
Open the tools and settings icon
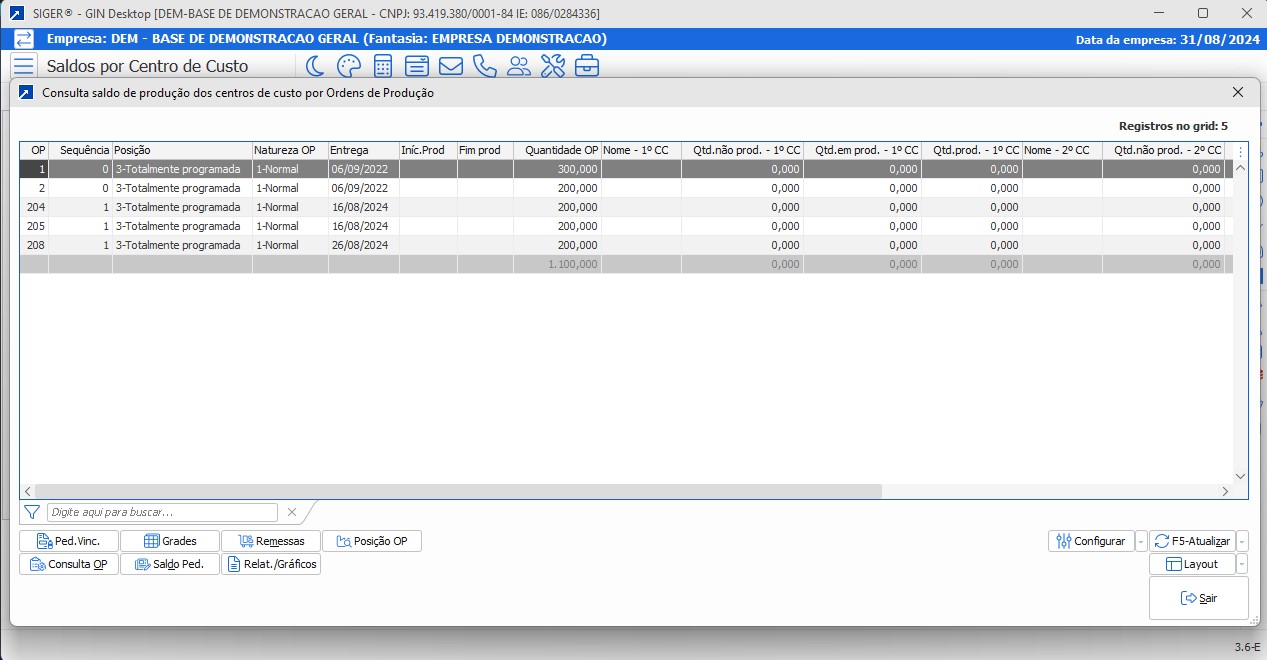(x=553, y=65)
